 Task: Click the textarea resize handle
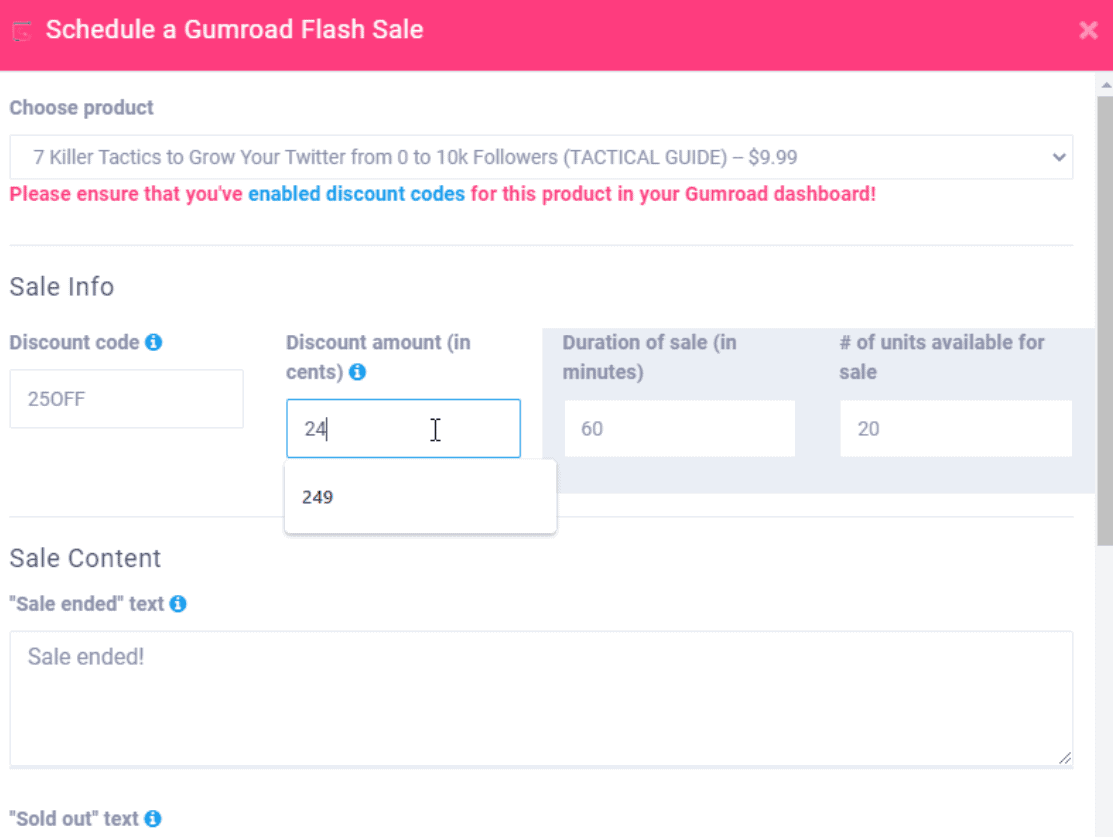click(x=1066, y=758)
